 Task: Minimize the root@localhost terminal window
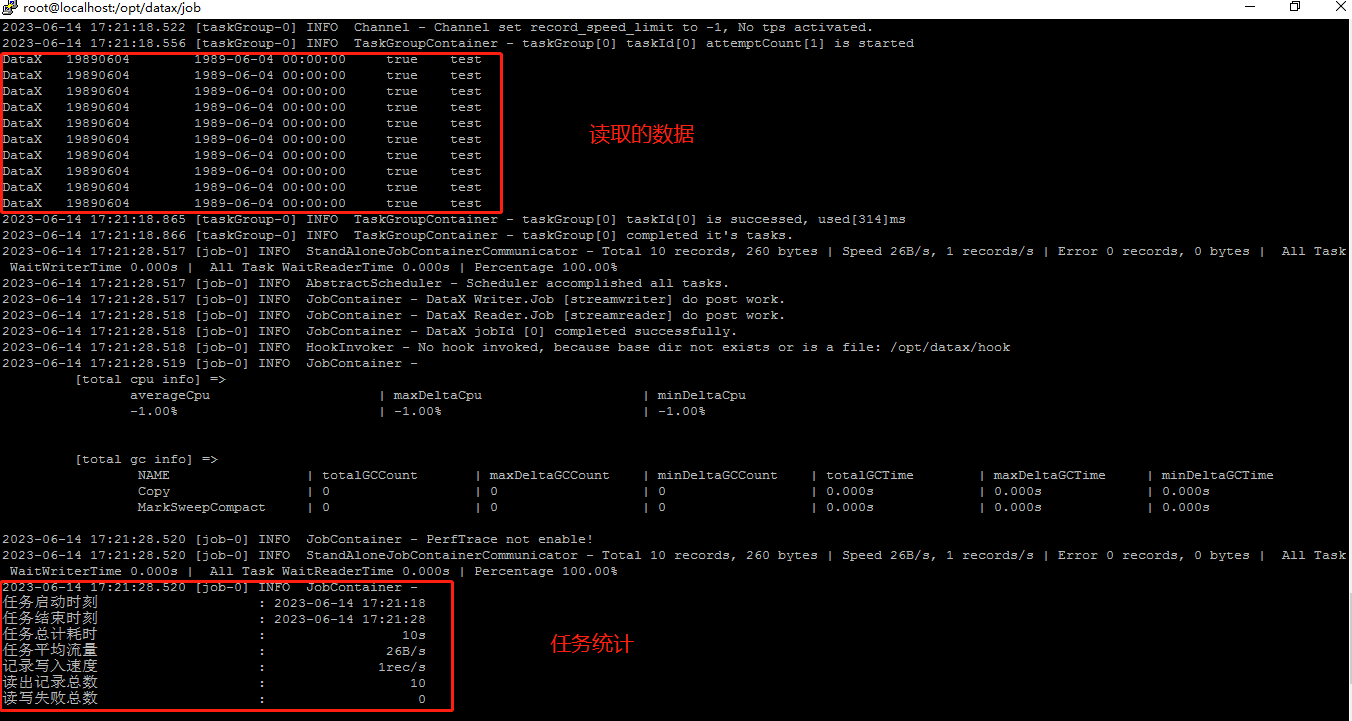1251,7
